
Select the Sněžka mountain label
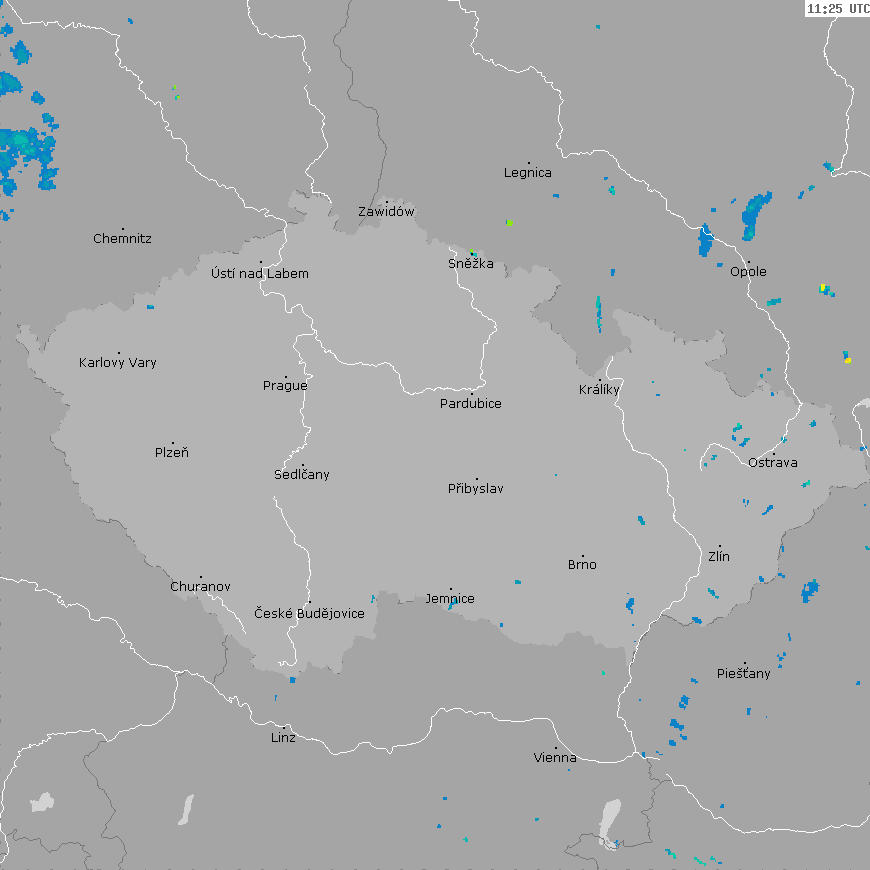point(470,264)
